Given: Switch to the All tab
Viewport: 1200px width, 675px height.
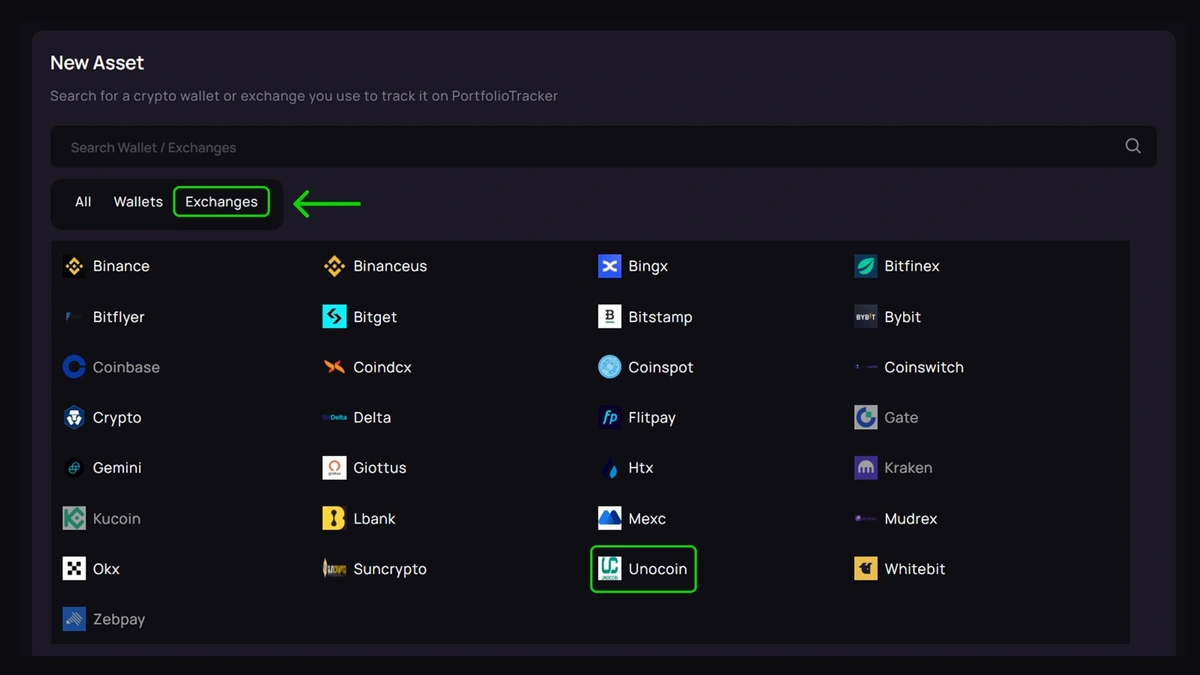Looking at the screenshot, I should 83,202.
